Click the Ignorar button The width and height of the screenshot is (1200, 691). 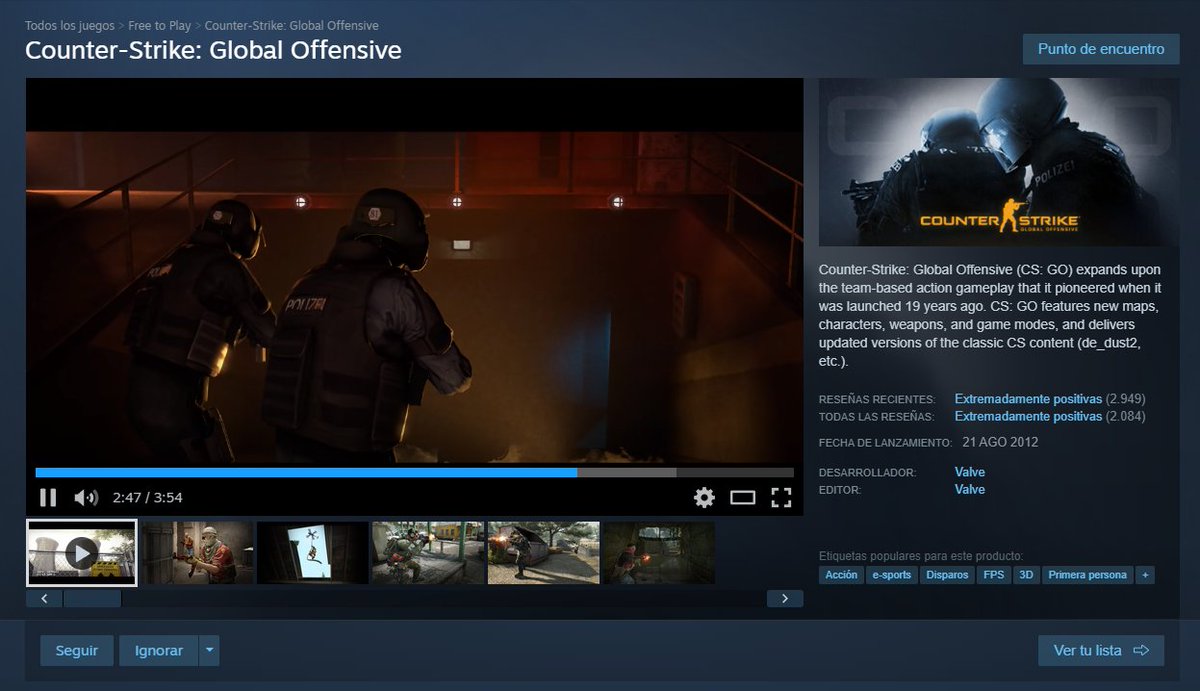point(159,650)
